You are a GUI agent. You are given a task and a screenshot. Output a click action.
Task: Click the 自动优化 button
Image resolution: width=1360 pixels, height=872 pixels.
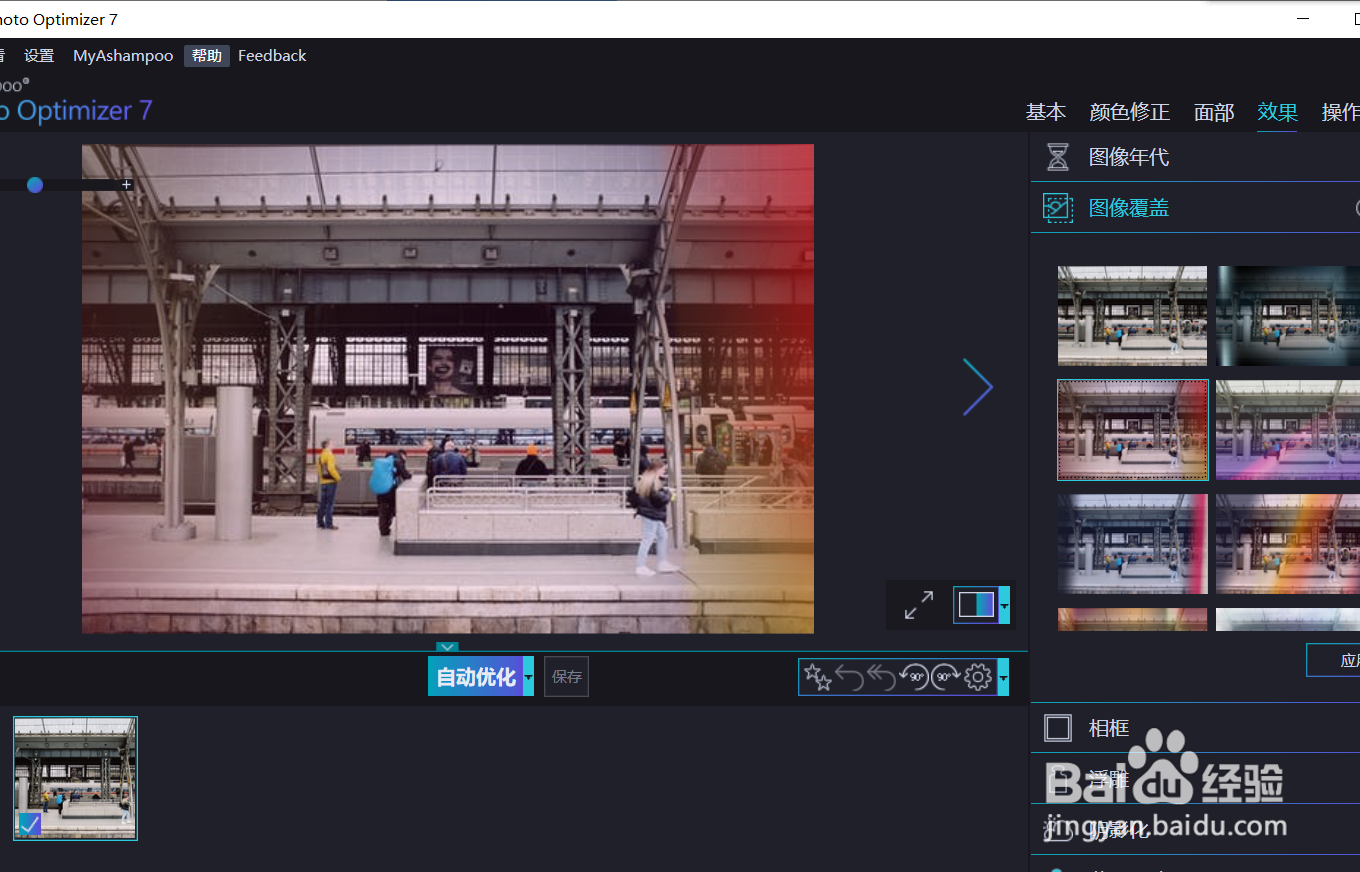[476, 677]
